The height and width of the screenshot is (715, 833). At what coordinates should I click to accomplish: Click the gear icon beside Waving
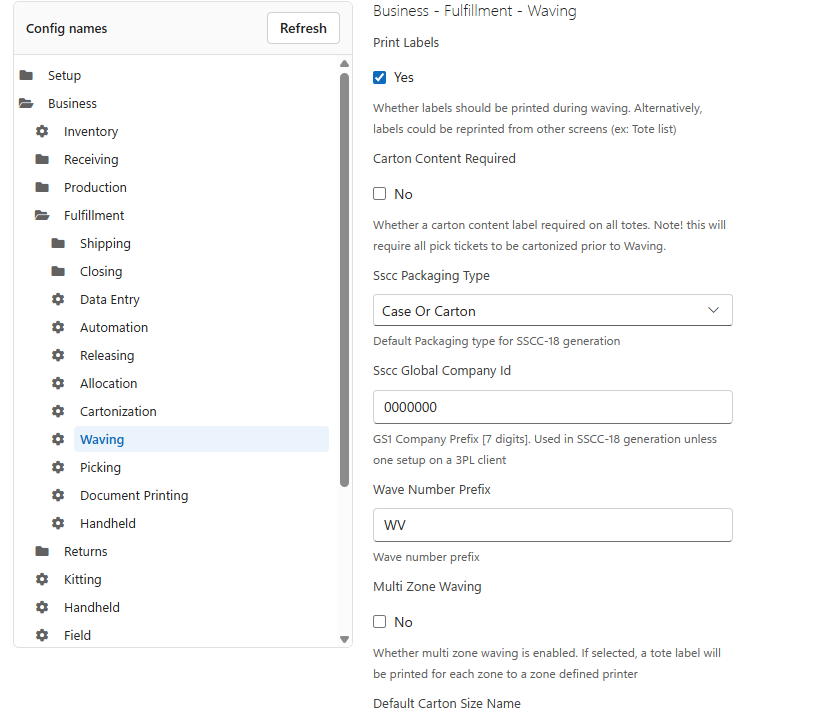coord(58,439)
